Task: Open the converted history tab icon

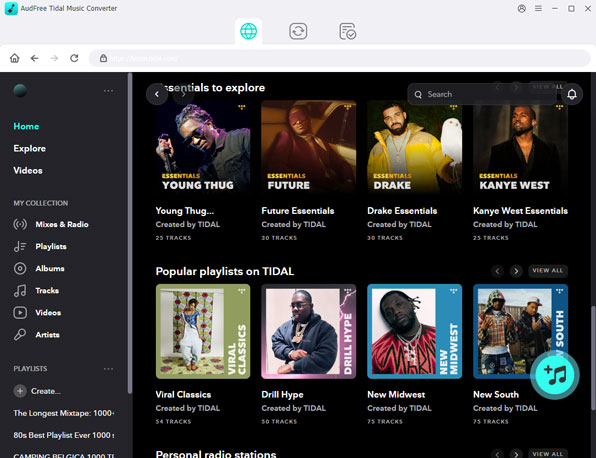Action: [x=347, y=31]
